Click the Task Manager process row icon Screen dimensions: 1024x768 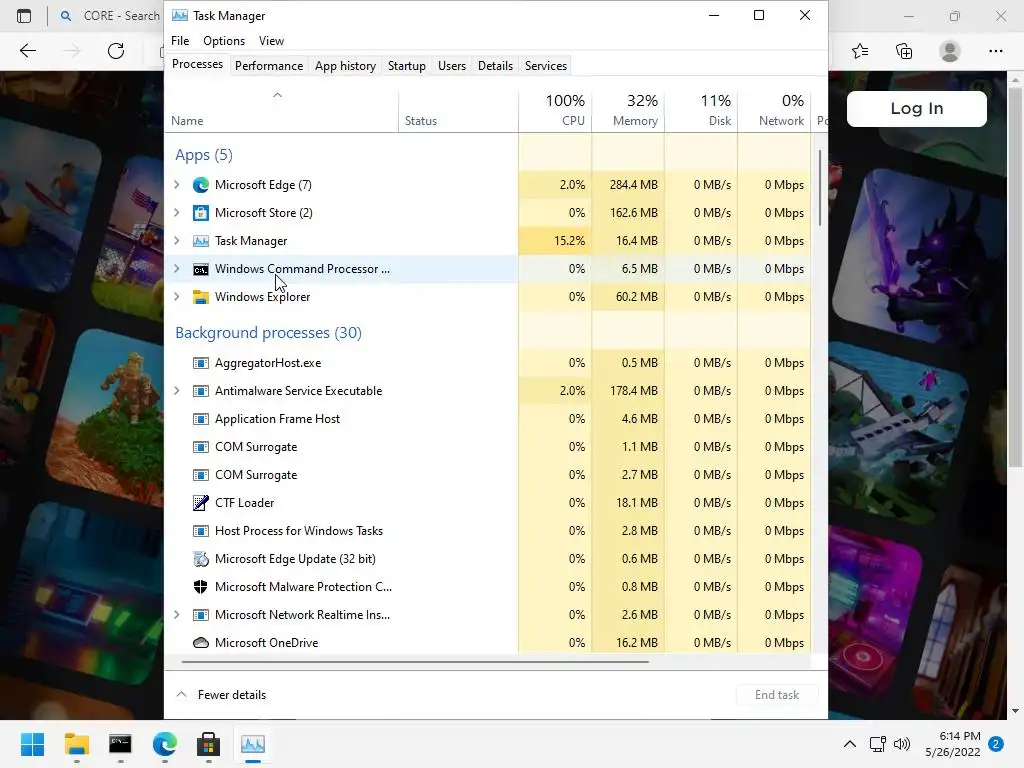point(200,241)
